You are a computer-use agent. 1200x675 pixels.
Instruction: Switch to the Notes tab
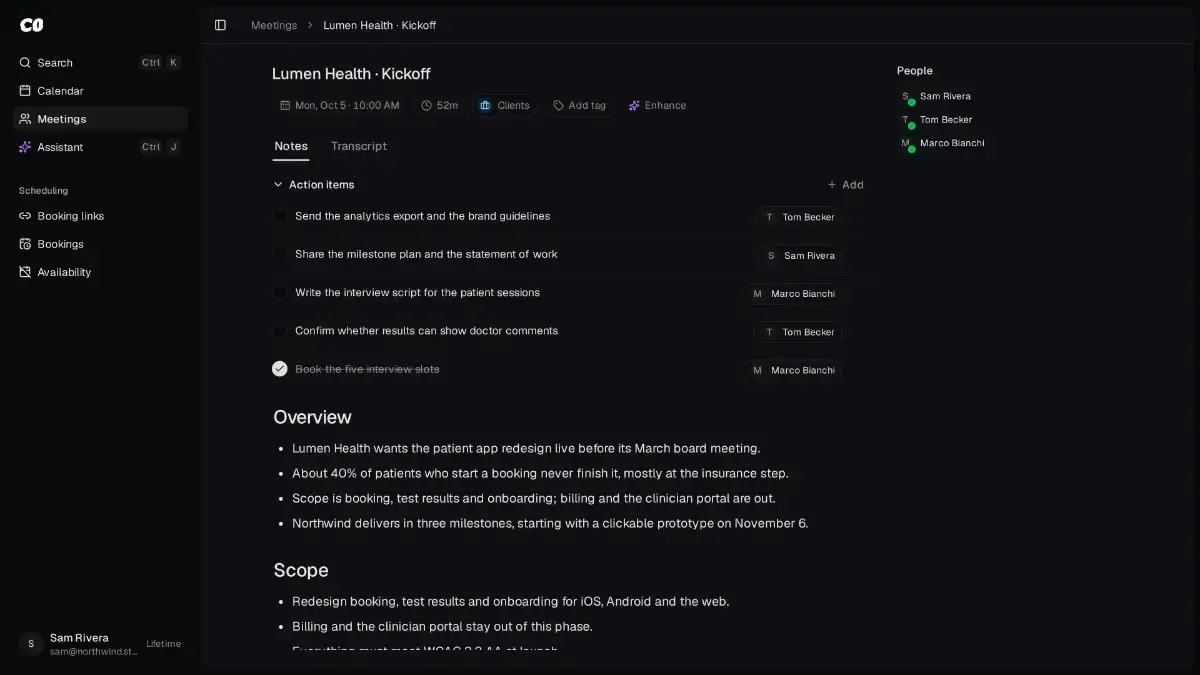pyautogui.click(x=291, y=146)
